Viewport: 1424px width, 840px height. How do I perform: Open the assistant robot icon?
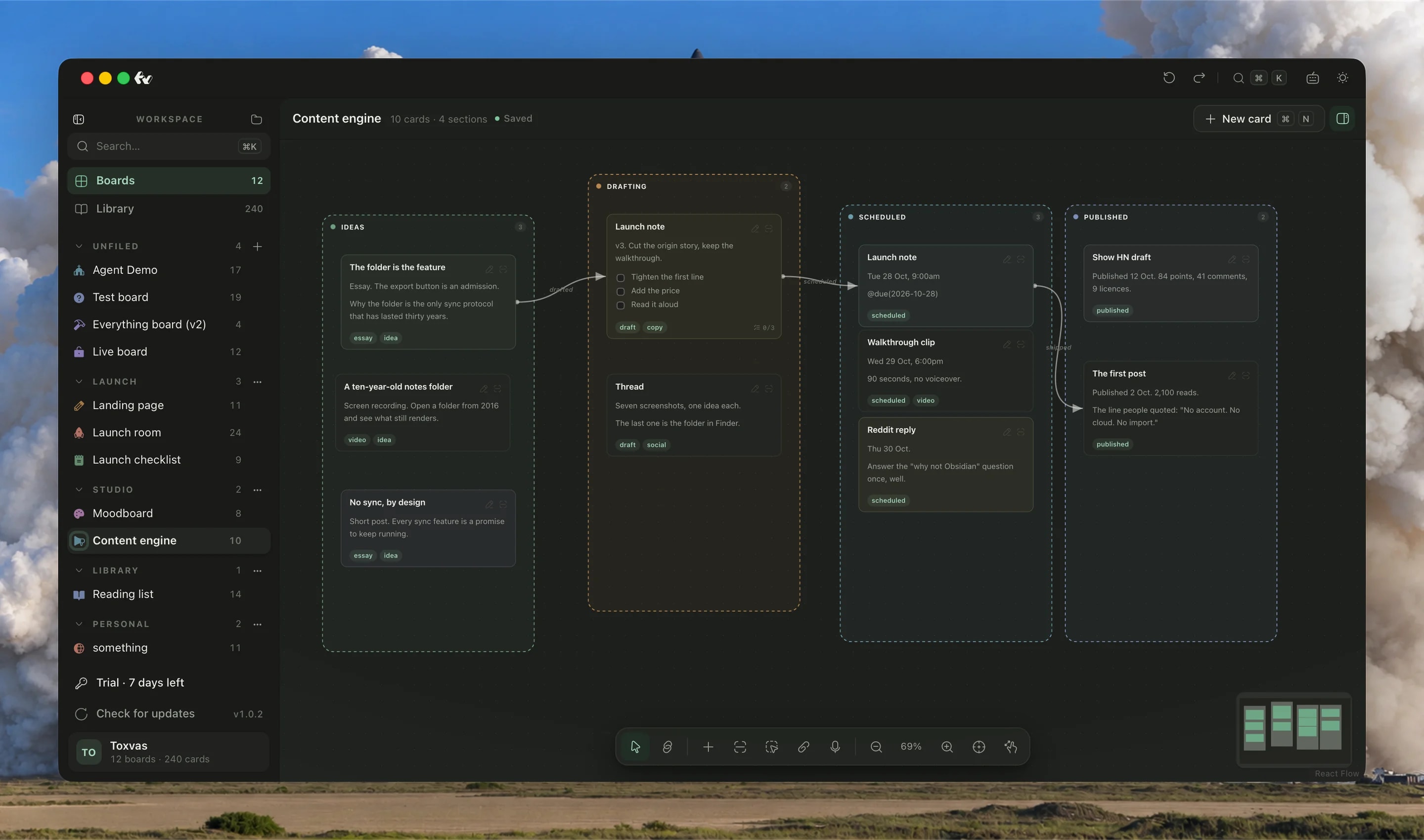[x=1312, y=78]
